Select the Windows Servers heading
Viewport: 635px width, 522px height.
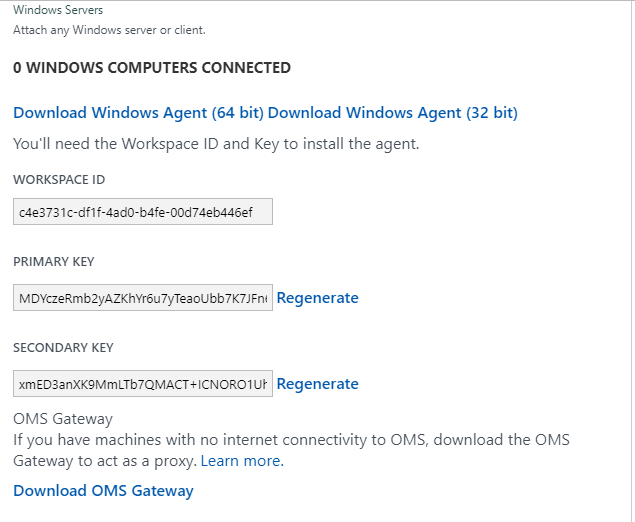click(x=58, y=10)
